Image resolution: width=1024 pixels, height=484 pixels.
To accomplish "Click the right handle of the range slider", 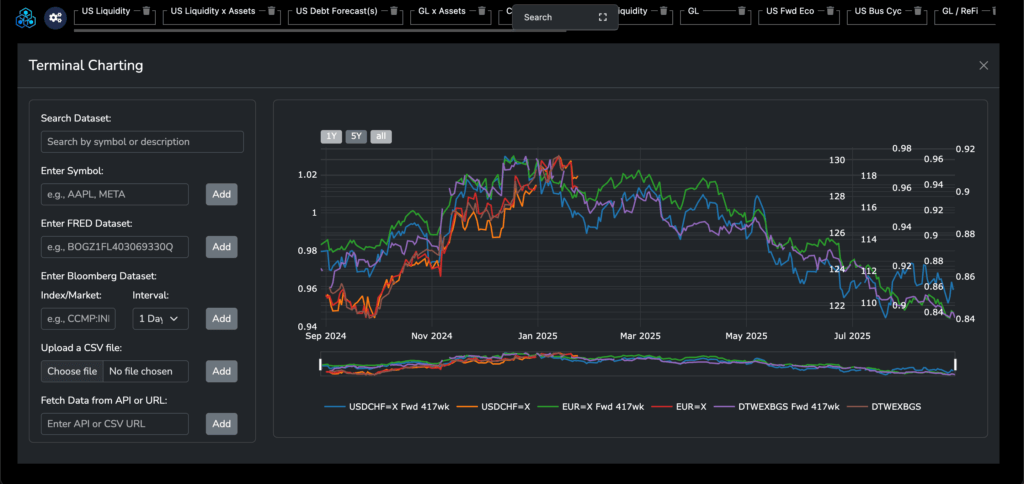I will (x=955, y=365).
